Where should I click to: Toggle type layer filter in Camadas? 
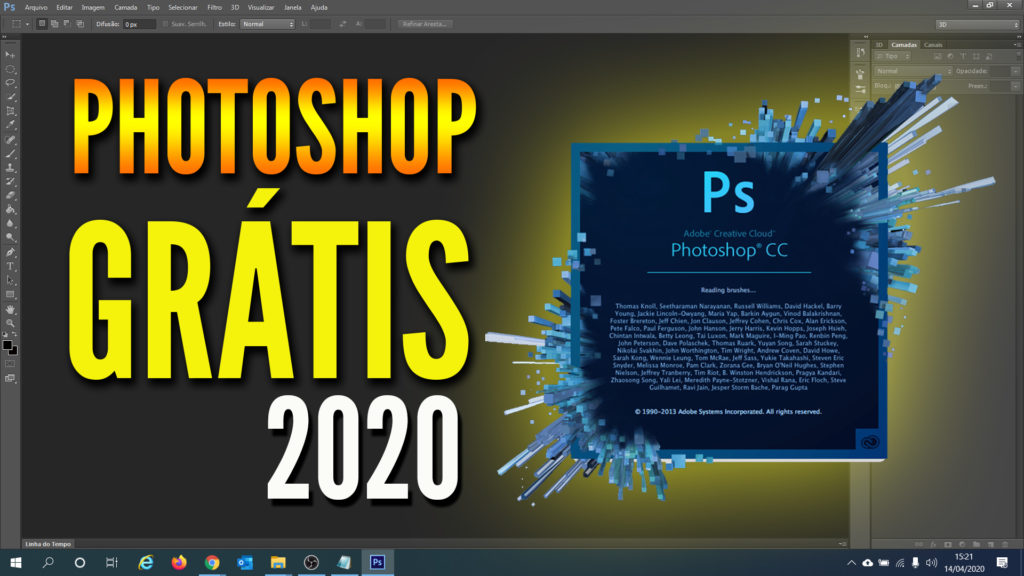click(963, 57)
